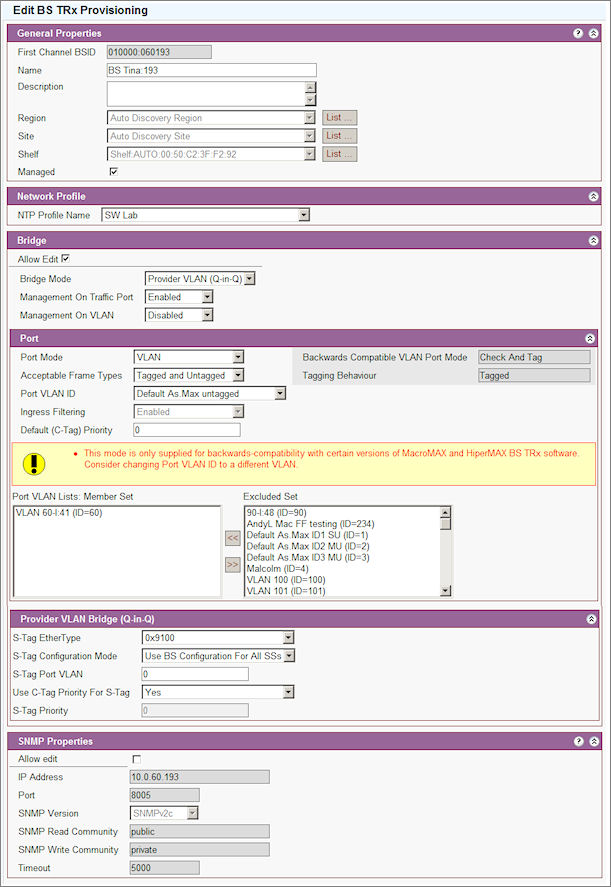Enable the SNMP Allow edit checkbox
Screen dimensions: 611x887
(136, 759)
